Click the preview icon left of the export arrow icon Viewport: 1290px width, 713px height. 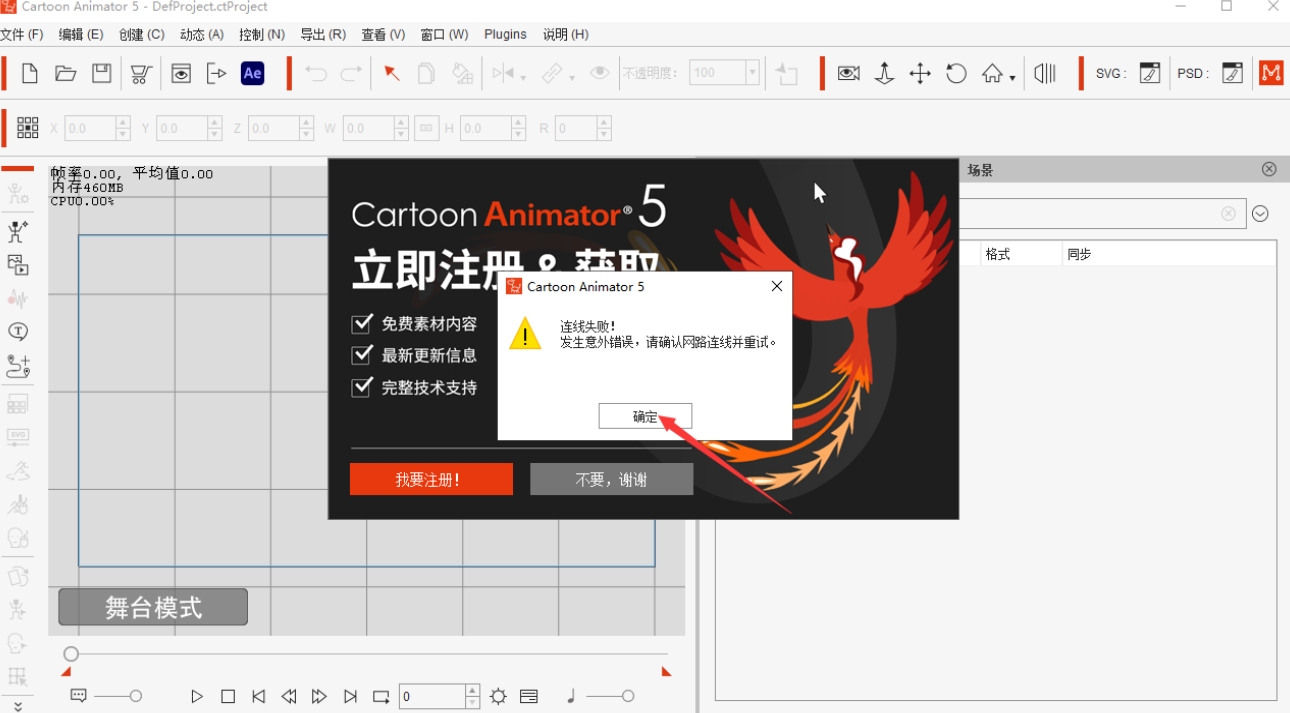click(181, 73)
